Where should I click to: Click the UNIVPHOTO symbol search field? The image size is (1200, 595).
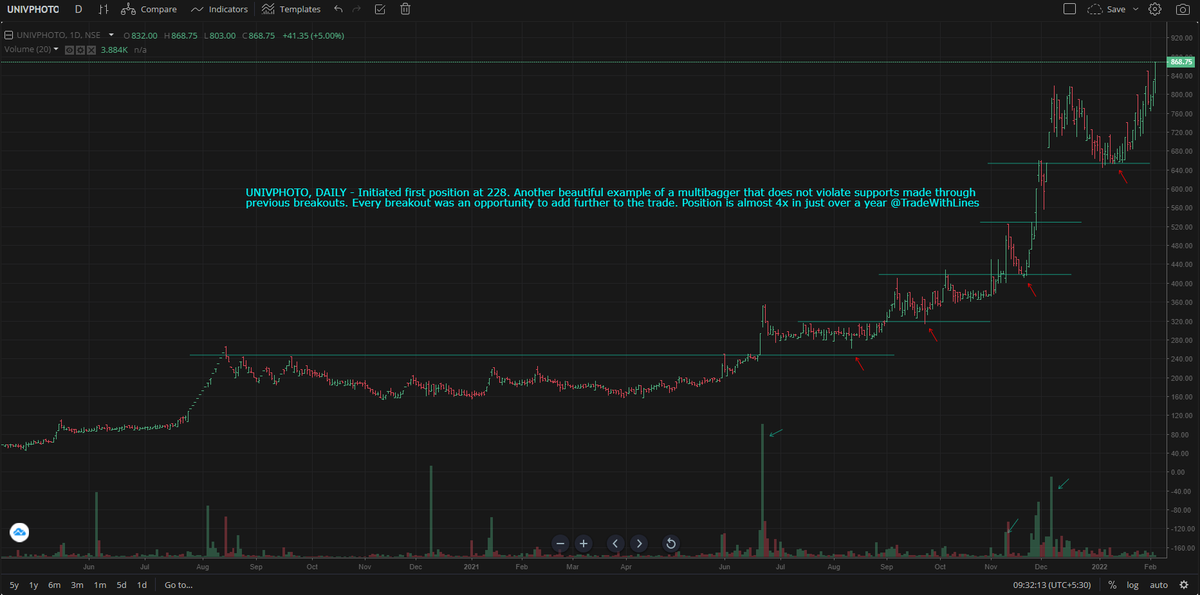(32, 9)
